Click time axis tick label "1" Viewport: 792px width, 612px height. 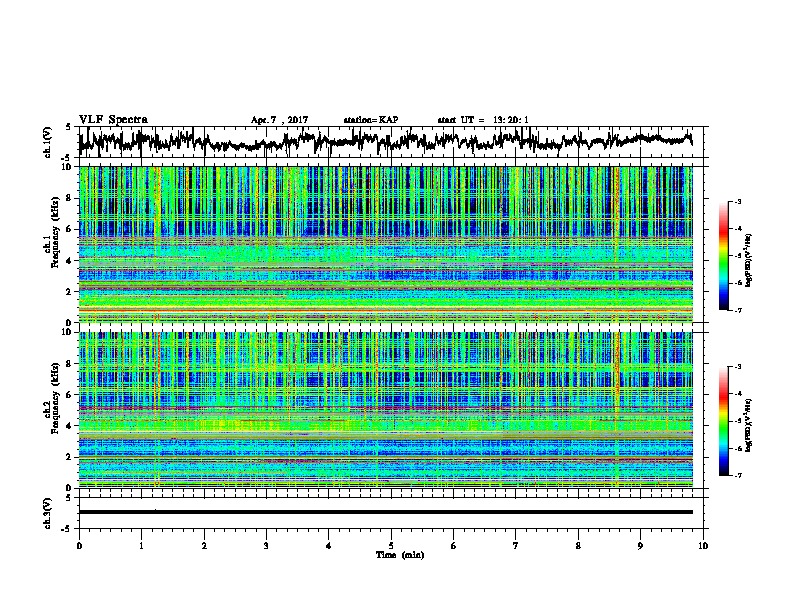click(x=141, y=546)
